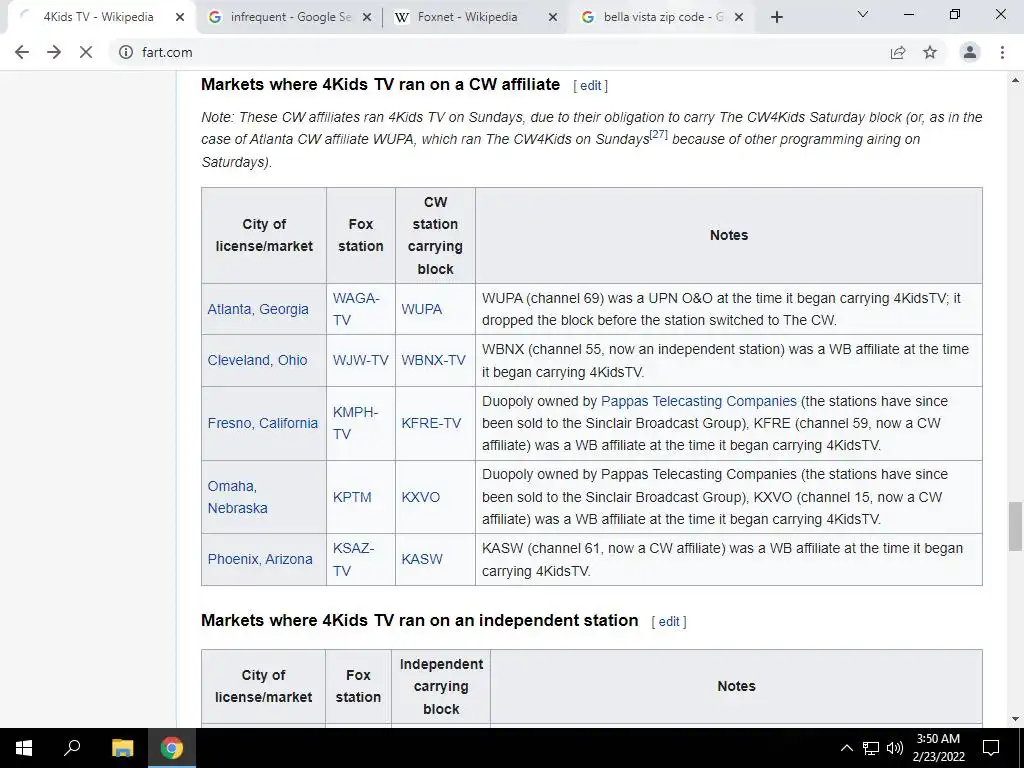
Task: Open KPTM station link
Action: 352,497
